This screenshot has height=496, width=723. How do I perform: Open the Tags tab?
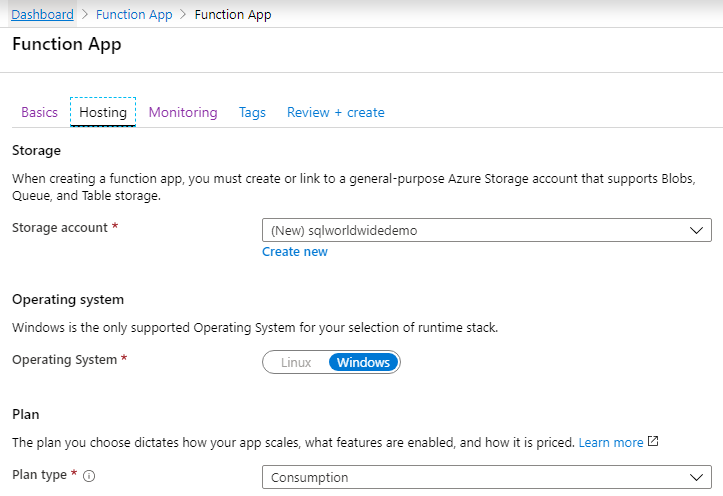(252, 112)
